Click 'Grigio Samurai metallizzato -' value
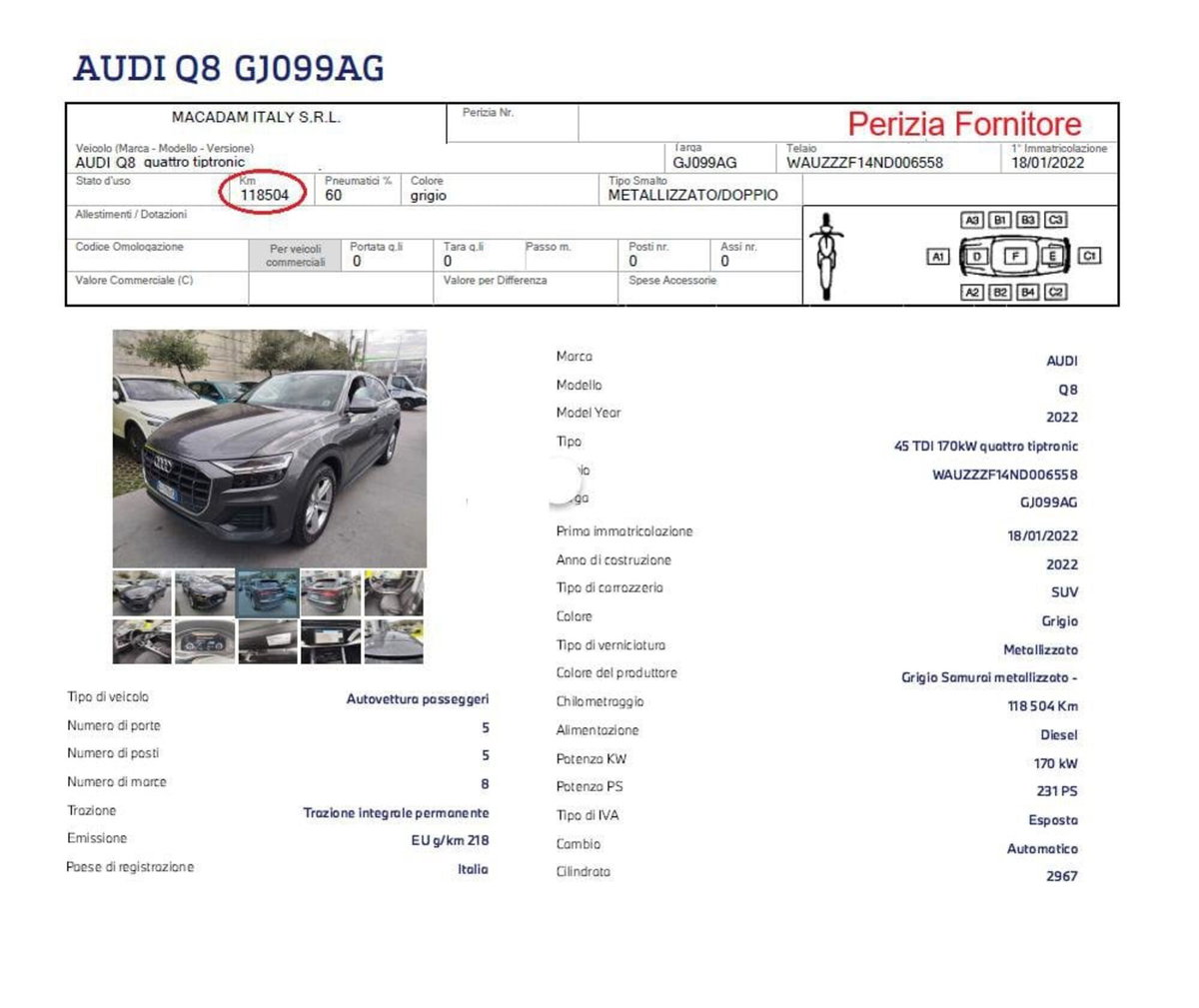 989,678
